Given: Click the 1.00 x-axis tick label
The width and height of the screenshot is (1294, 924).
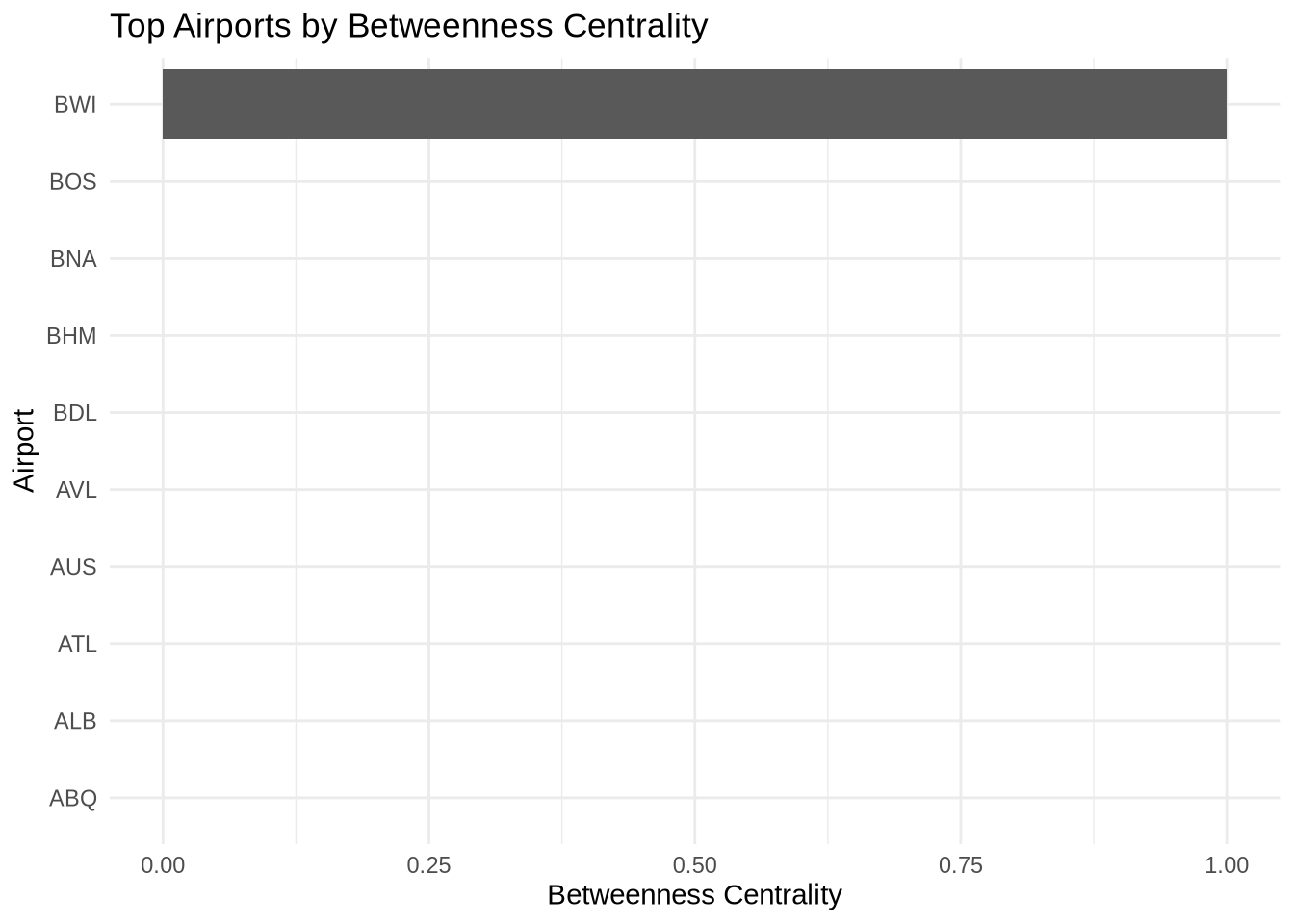Looking at the screenshot, I should (1227, 865).
